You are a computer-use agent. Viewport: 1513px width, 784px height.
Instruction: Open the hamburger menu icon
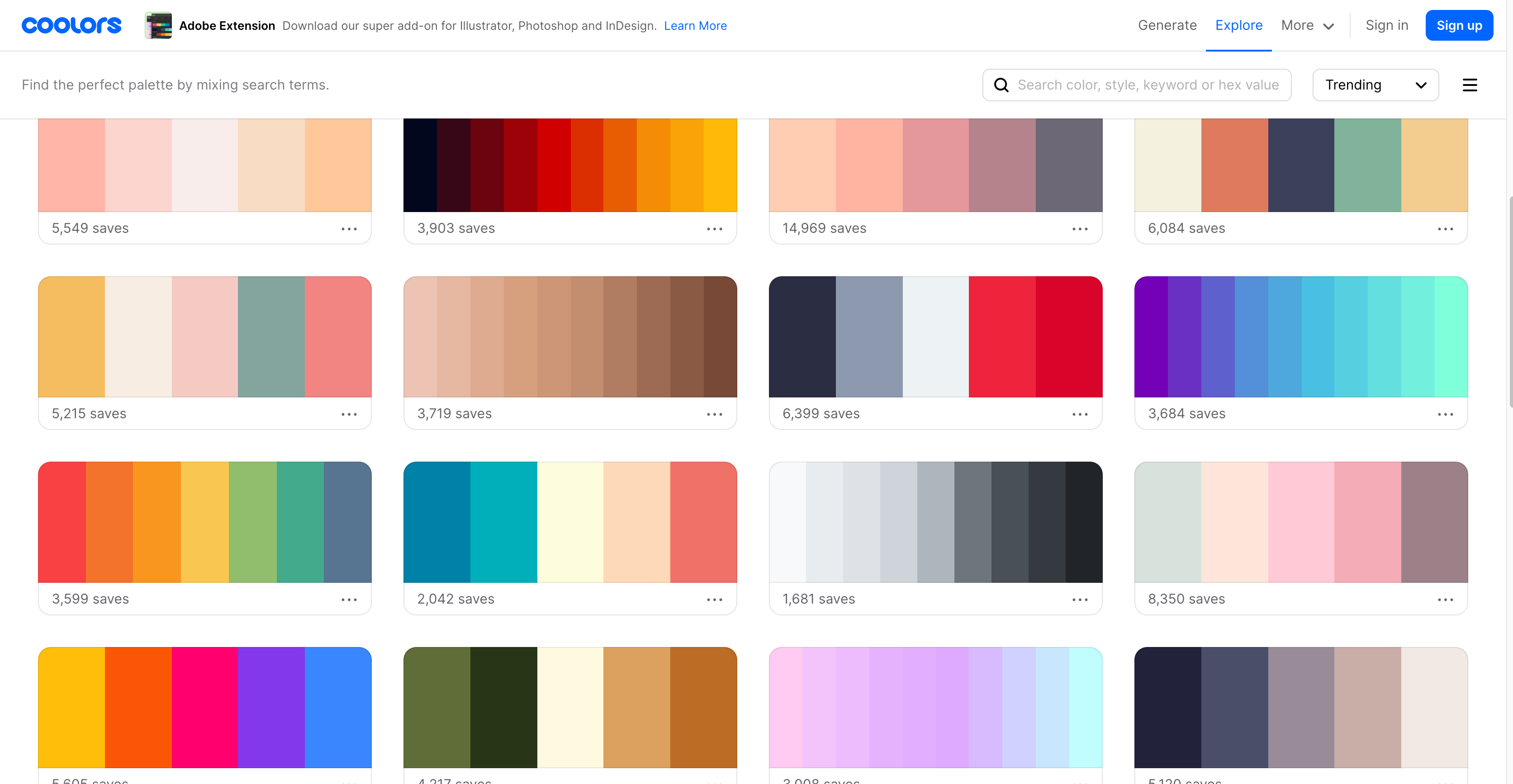click(x=1469, y=85)
